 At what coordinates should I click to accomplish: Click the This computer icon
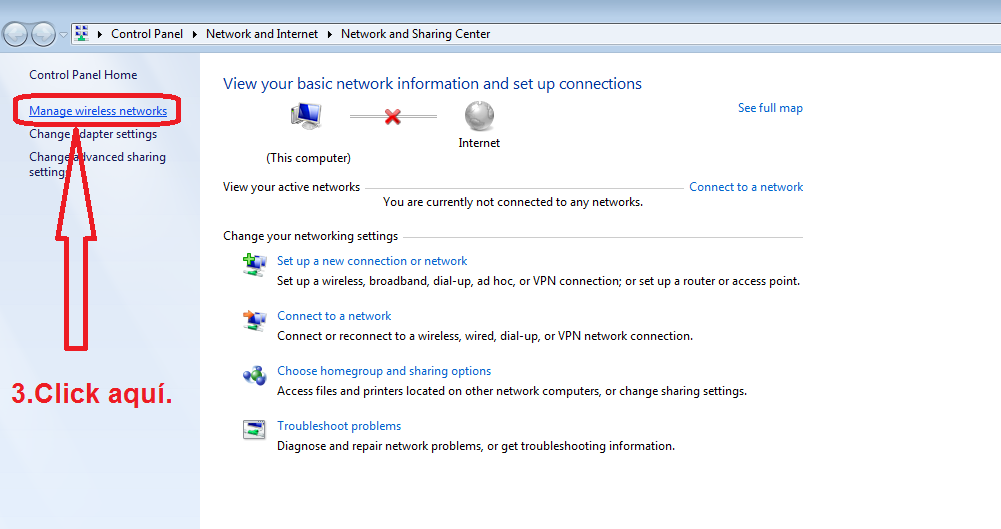coord(306,117)
